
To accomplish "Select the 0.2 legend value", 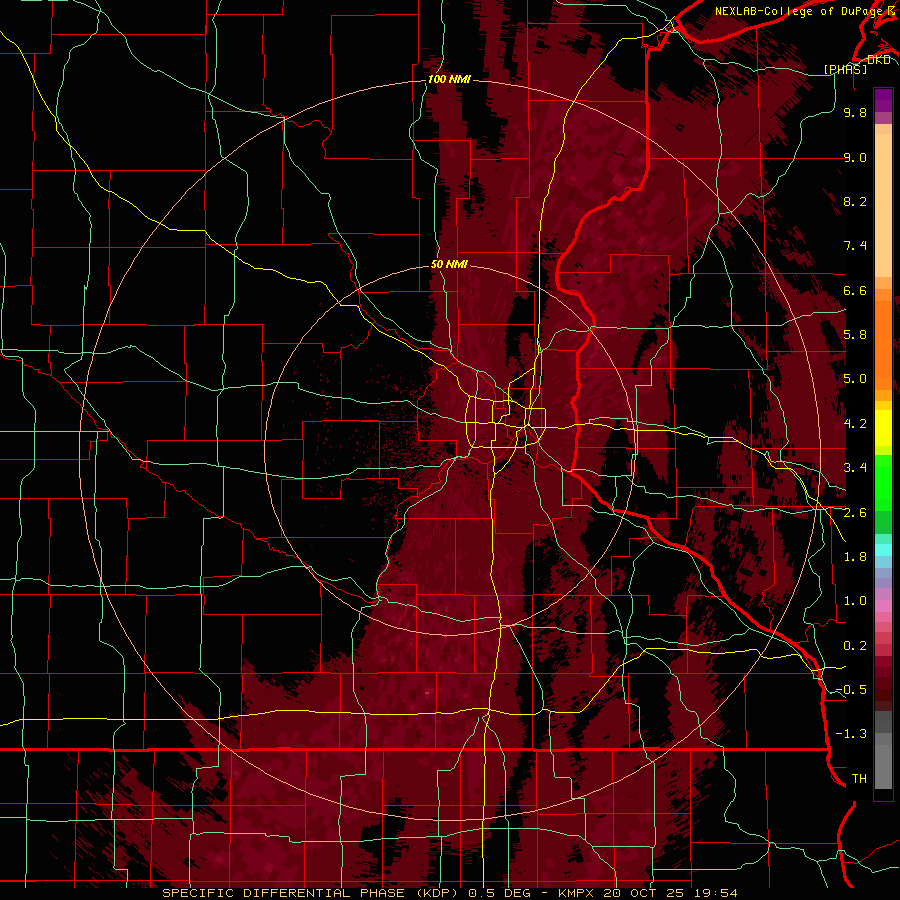I will [x=855, y=646].
